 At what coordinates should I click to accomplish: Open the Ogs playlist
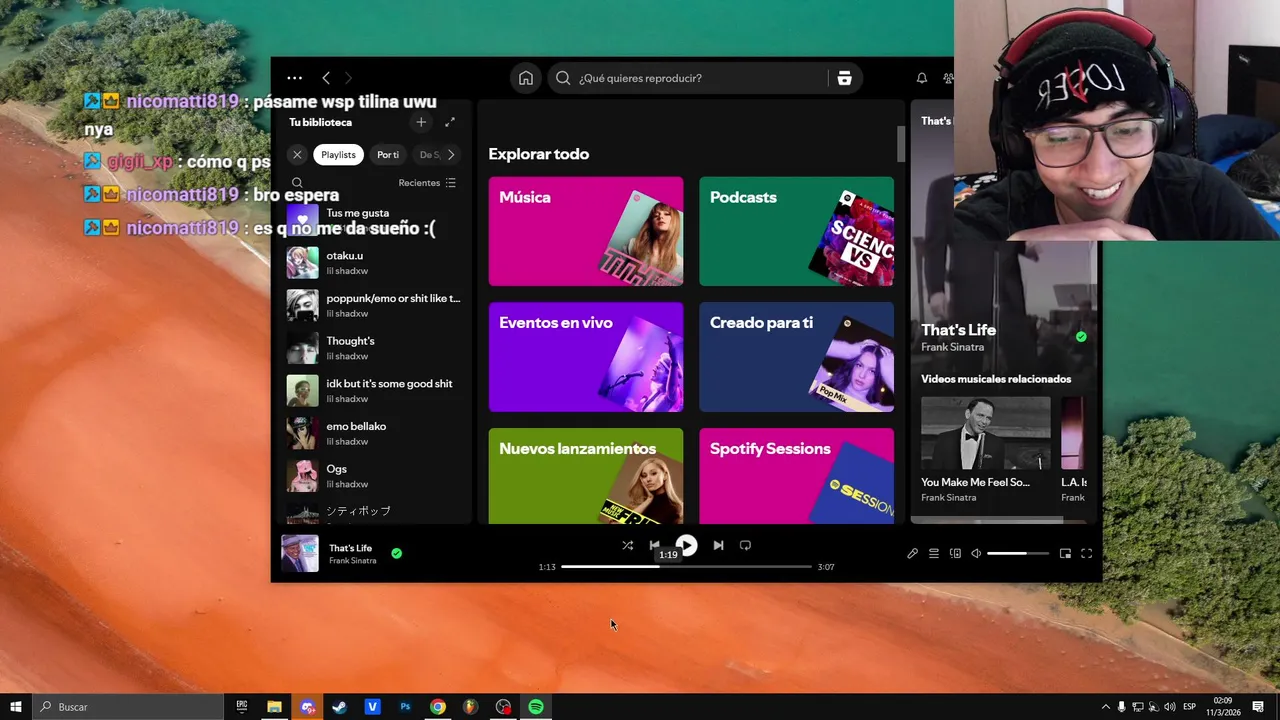point(372,476)
